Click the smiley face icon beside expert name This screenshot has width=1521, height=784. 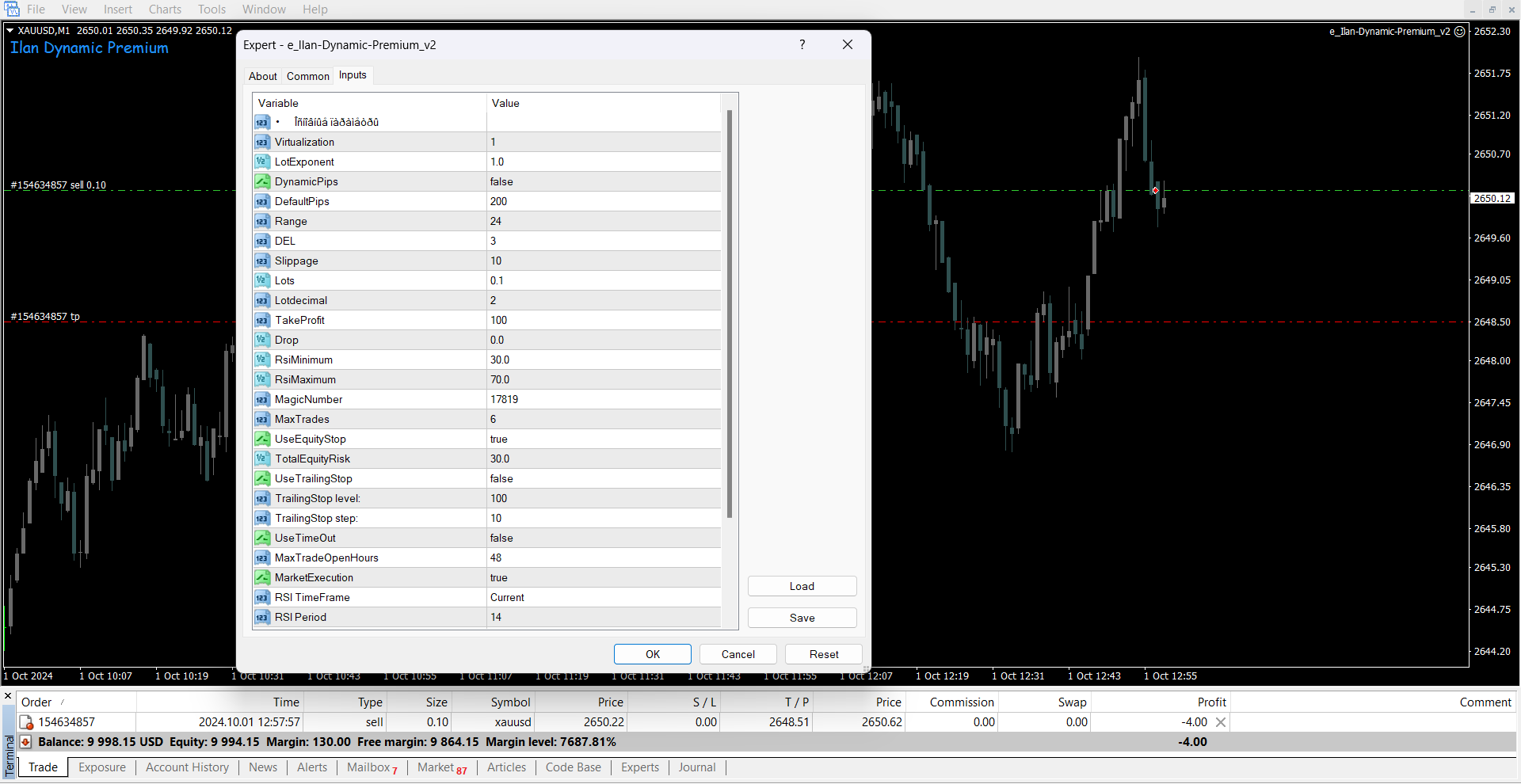point(1460,32)
